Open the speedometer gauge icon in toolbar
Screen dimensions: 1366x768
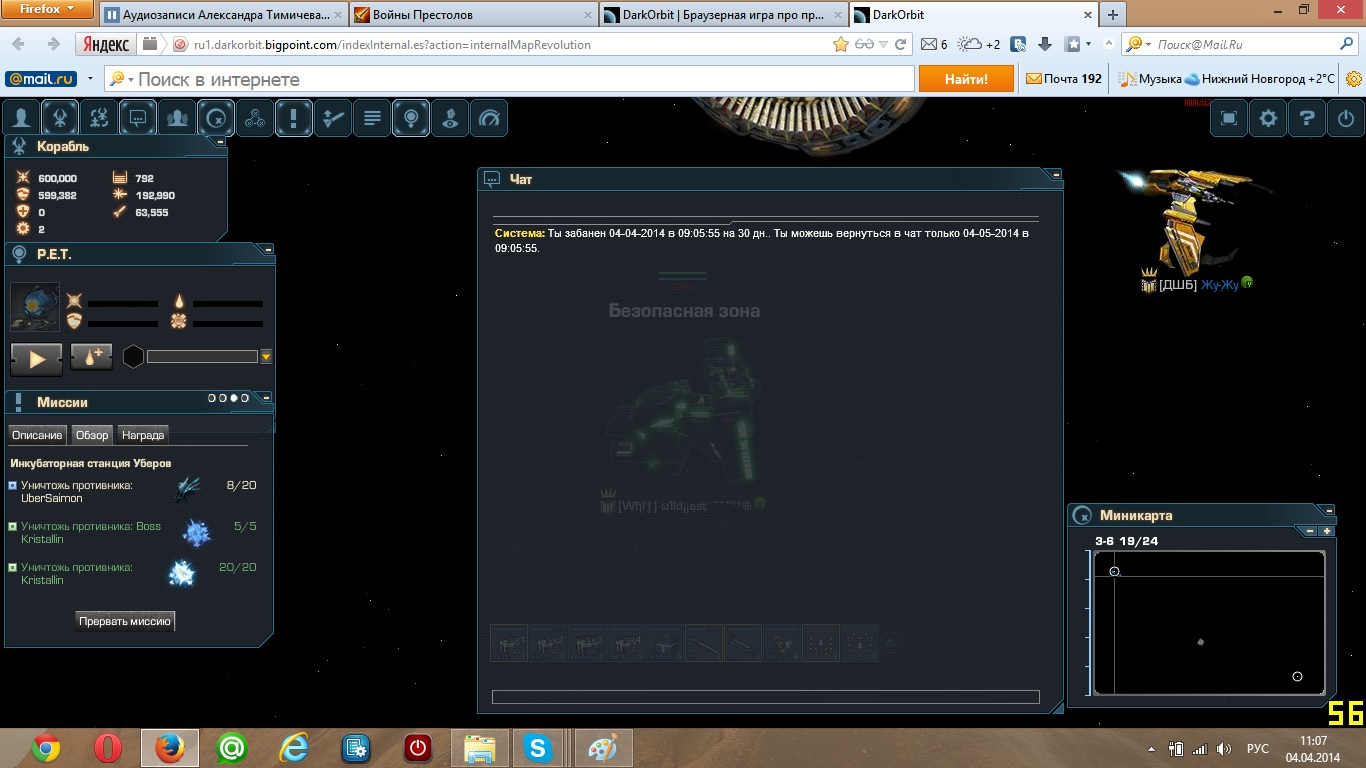pyautogui.click(x=489, y=118)
